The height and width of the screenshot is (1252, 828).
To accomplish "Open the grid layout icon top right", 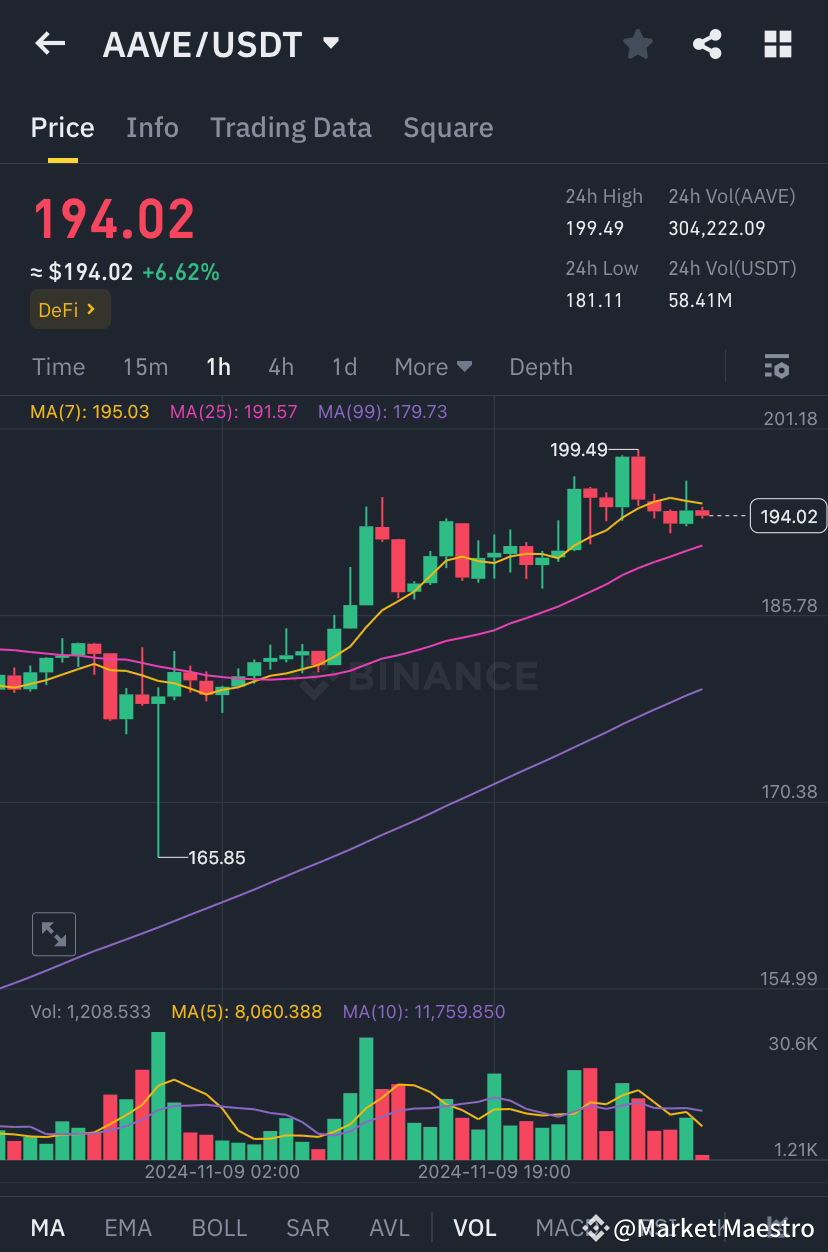I will point(777,43).
